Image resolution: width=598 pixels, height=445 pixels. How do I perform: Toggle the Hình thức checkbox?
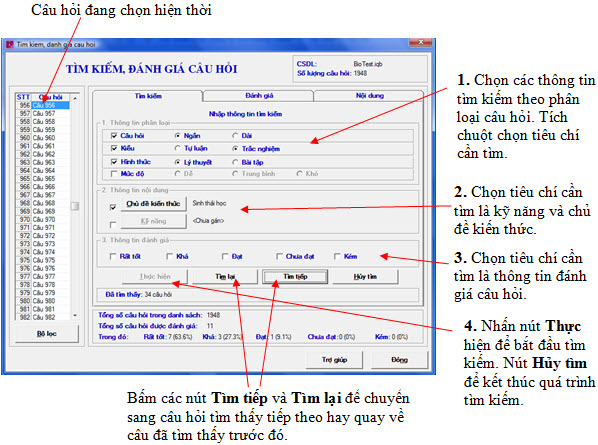pyautogui.click(x=114, y=162)
